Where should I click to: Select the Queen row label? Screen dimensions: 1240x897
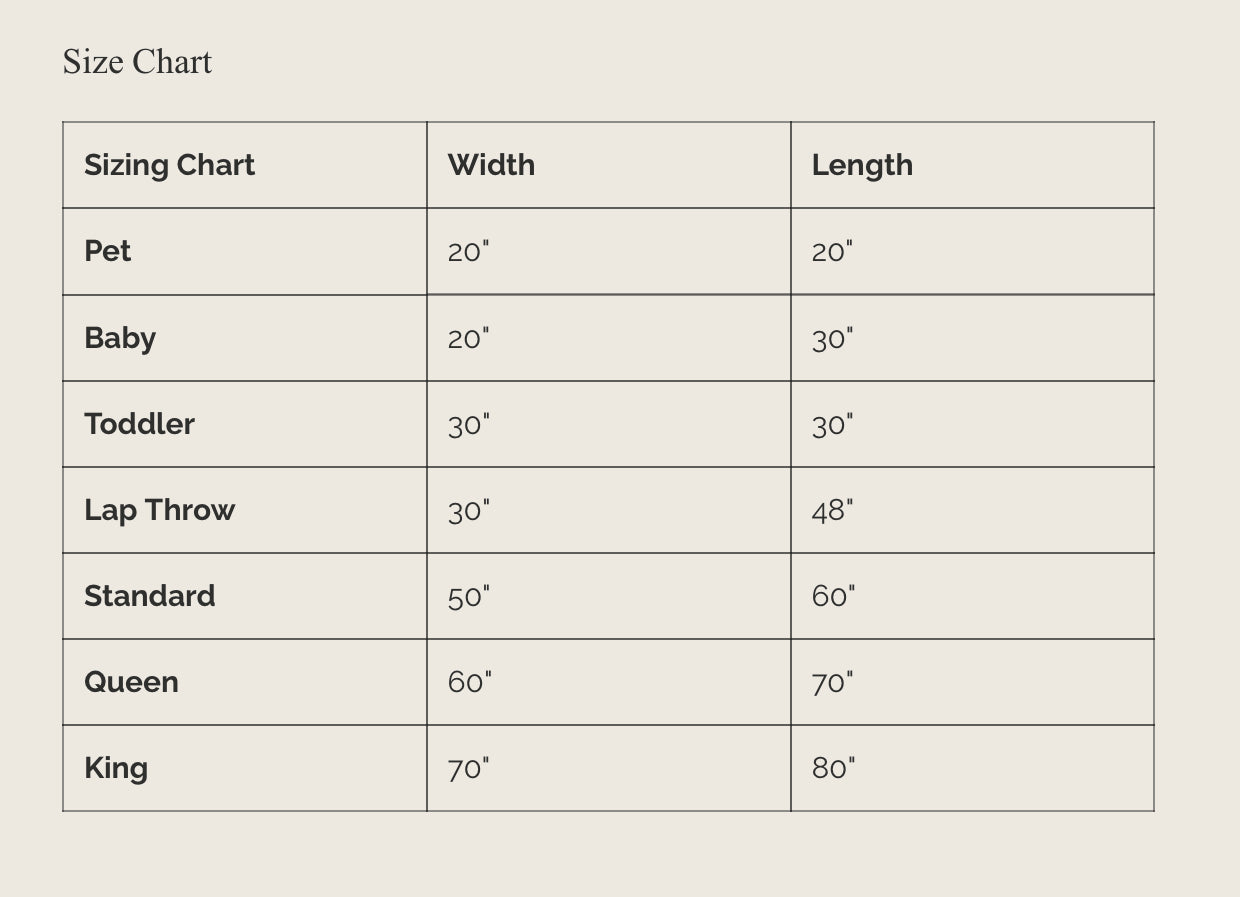[131, 682]
